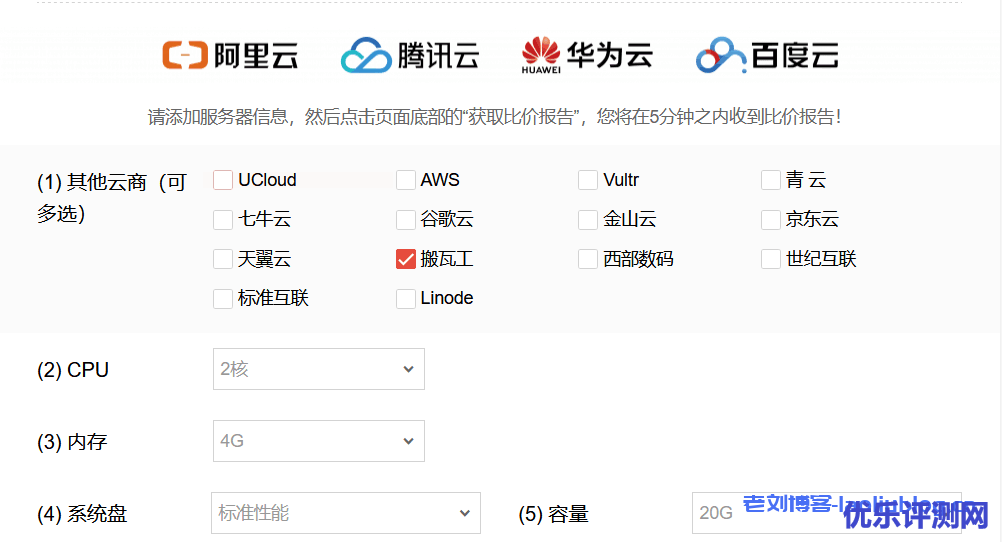Image resolution: width=1002 pixels, height=542 pixels.
Task: Click the Huawei Cloud 华为云 logo
Action: click(587, 55)
